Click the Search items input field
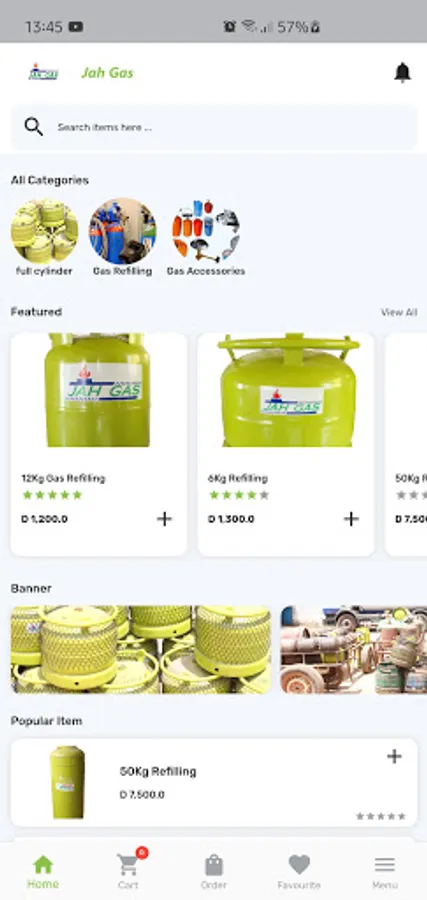 tap(214, 127)
